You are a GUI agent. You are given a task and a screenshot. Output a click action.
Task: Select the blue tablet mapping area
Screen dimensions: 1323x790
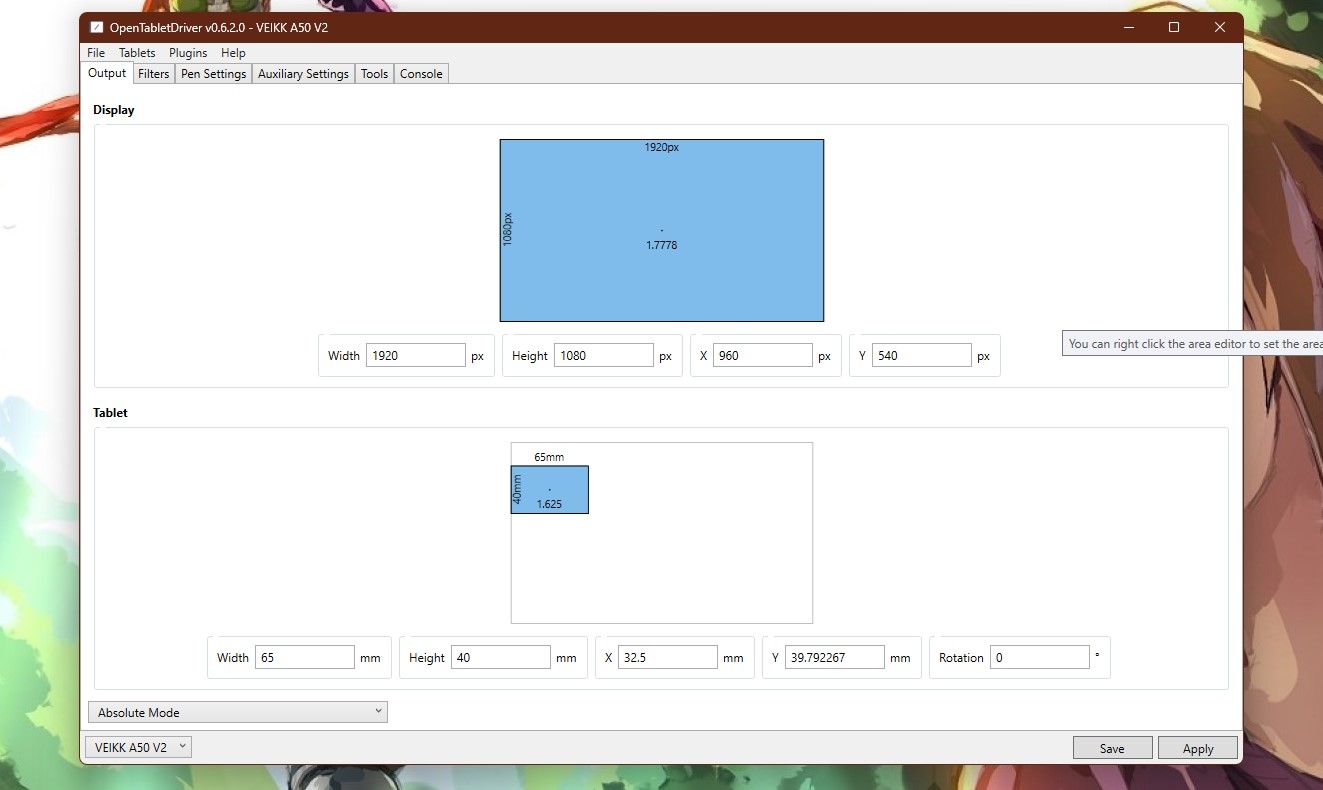tap(549, 489)
